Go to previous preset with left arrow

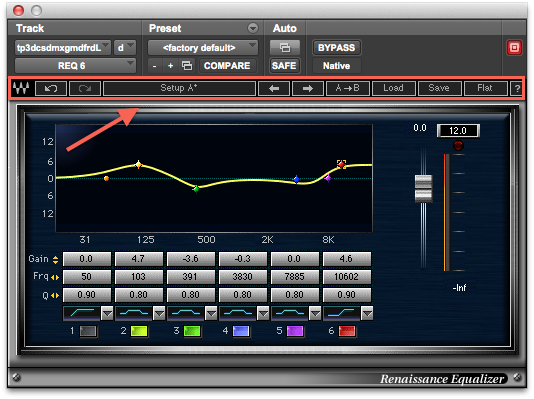point(274,89)
